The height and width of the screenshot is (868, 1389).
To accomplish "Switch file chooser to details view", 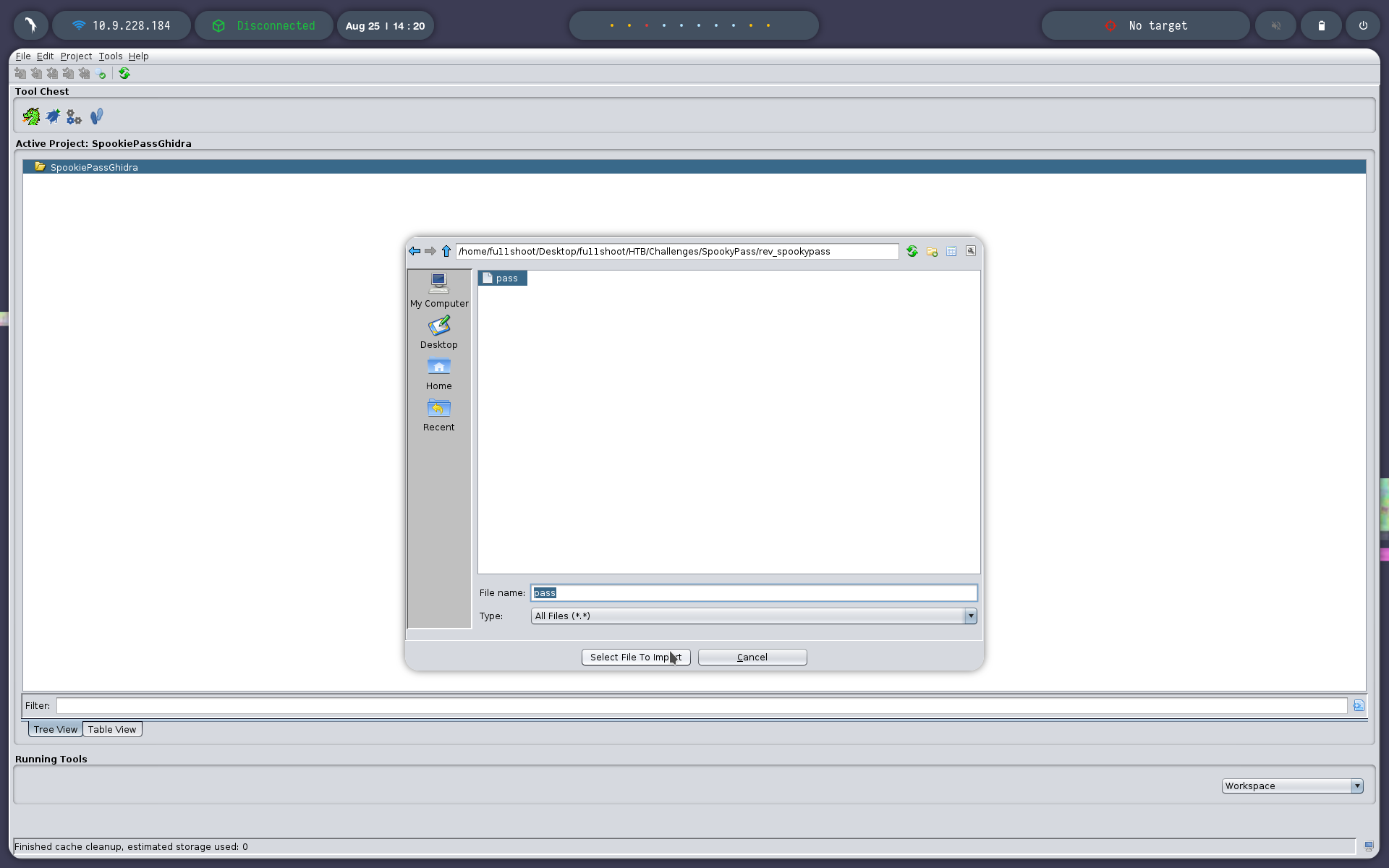I will coord(951,251).
